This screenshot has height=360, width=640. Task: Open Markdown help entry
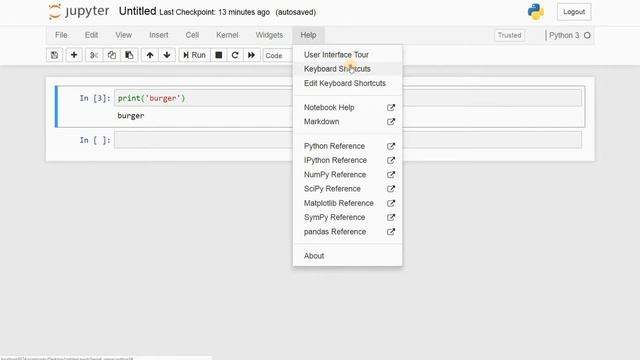pyautogui.click(x=347, y=122)
